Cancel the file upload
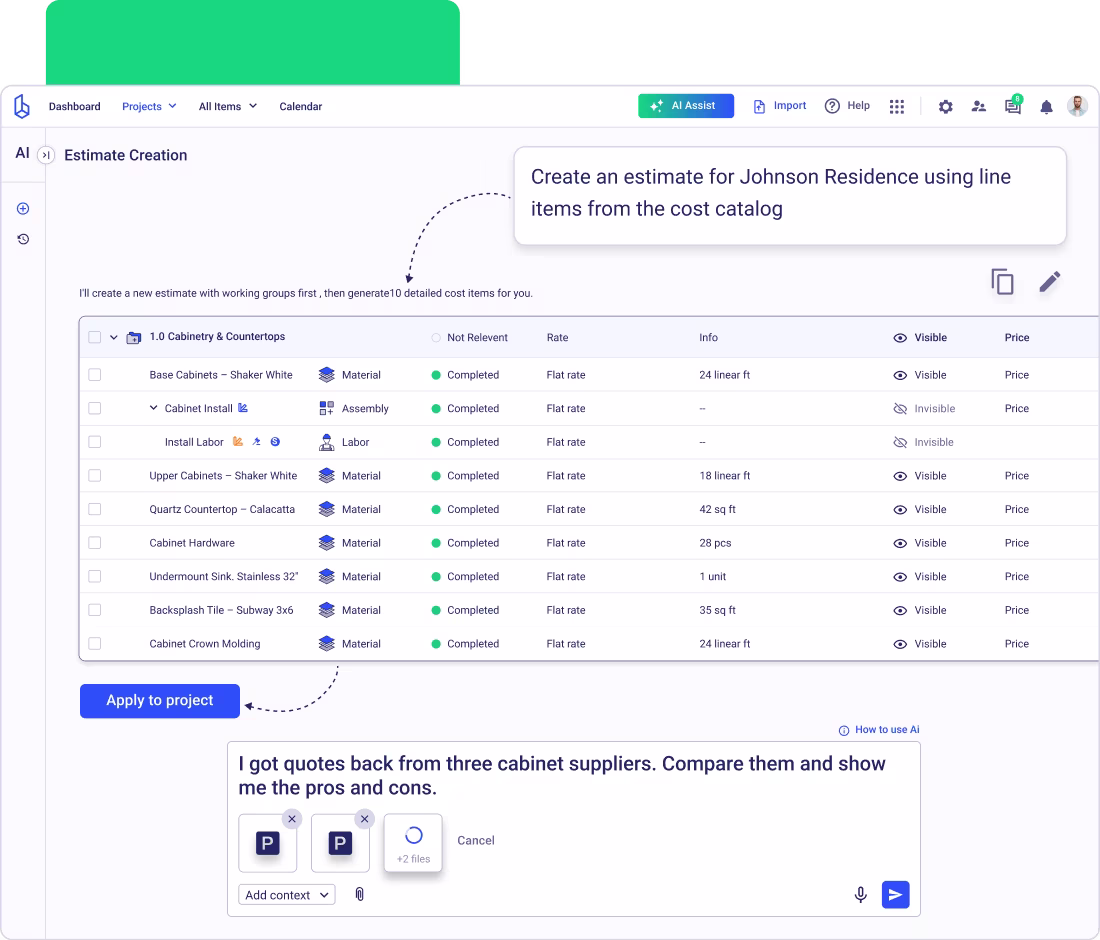1100x940 pixels. tap(476, 840)
